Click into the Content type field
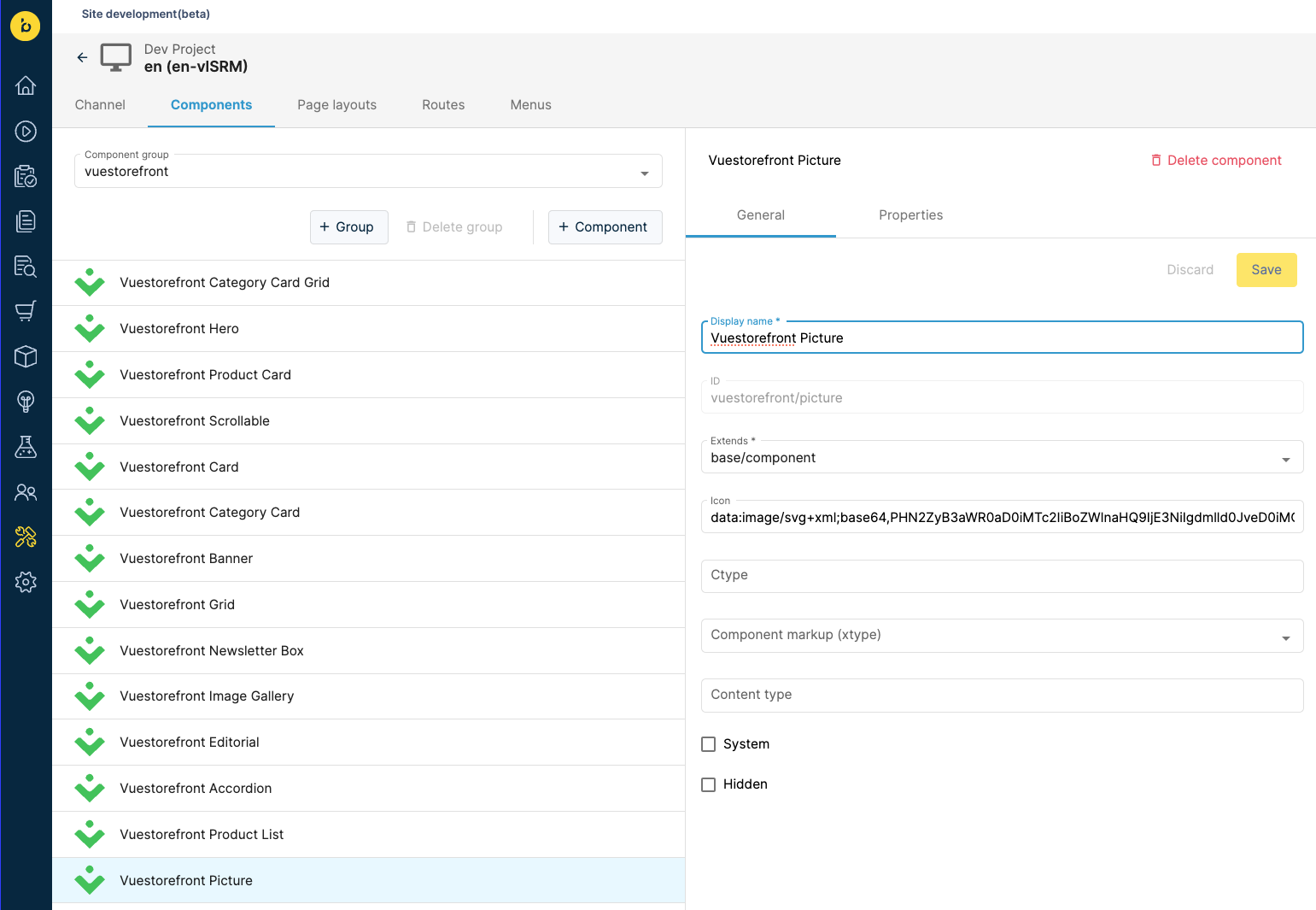1316x910 pixels. tap(1002, 696)
